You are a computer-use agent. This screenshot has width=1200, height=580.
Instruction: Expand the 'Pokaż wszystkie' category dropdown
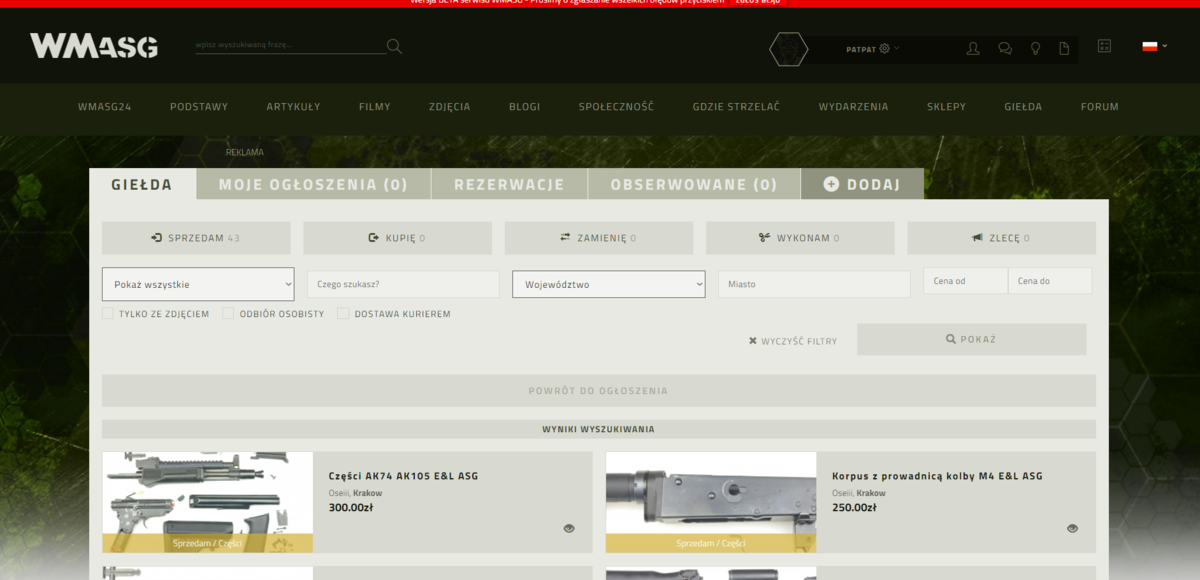pyautogui.click(x=198, y=284)
